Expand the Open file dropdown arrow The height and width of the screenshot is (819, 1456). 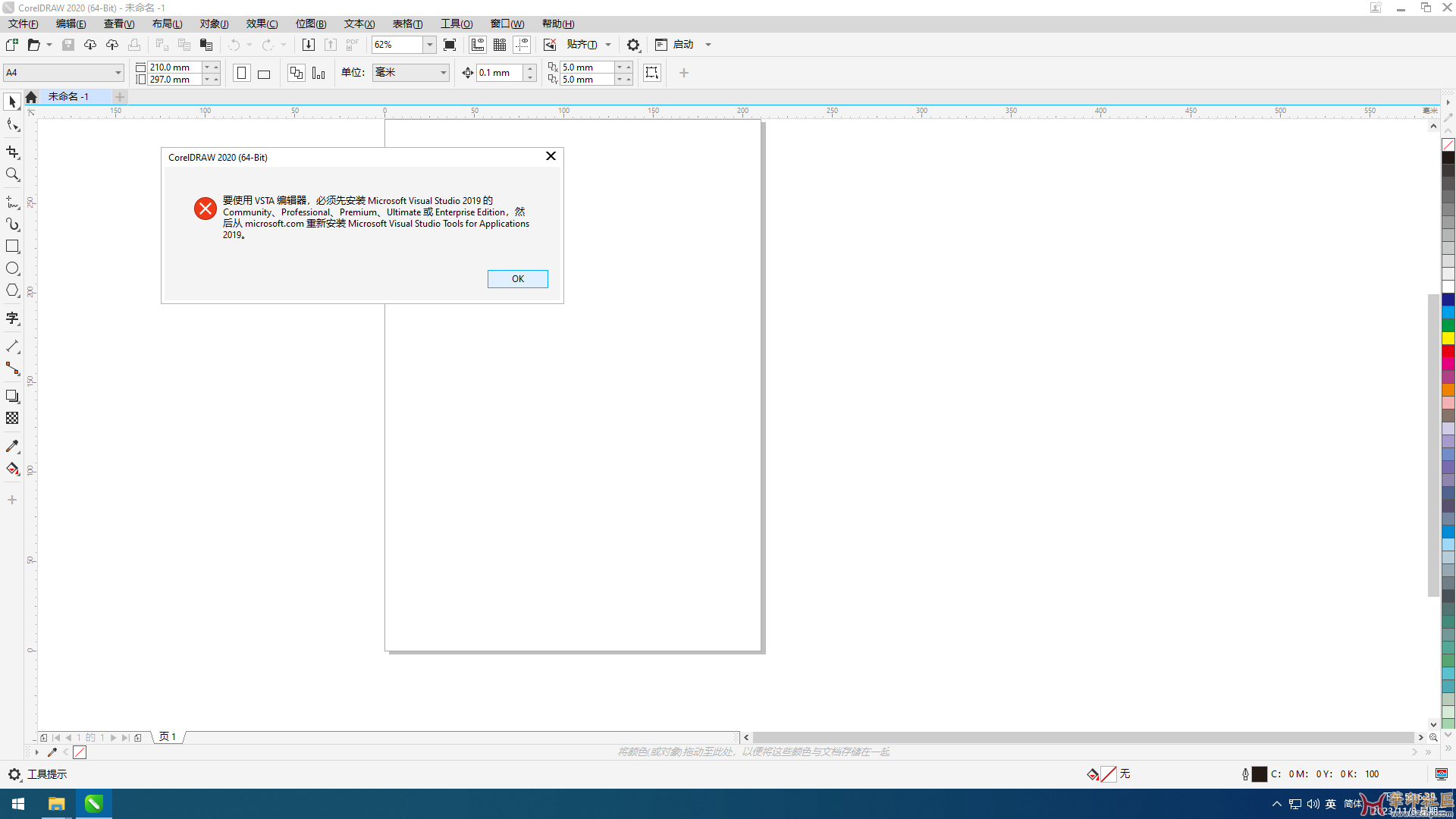point(49,45)
